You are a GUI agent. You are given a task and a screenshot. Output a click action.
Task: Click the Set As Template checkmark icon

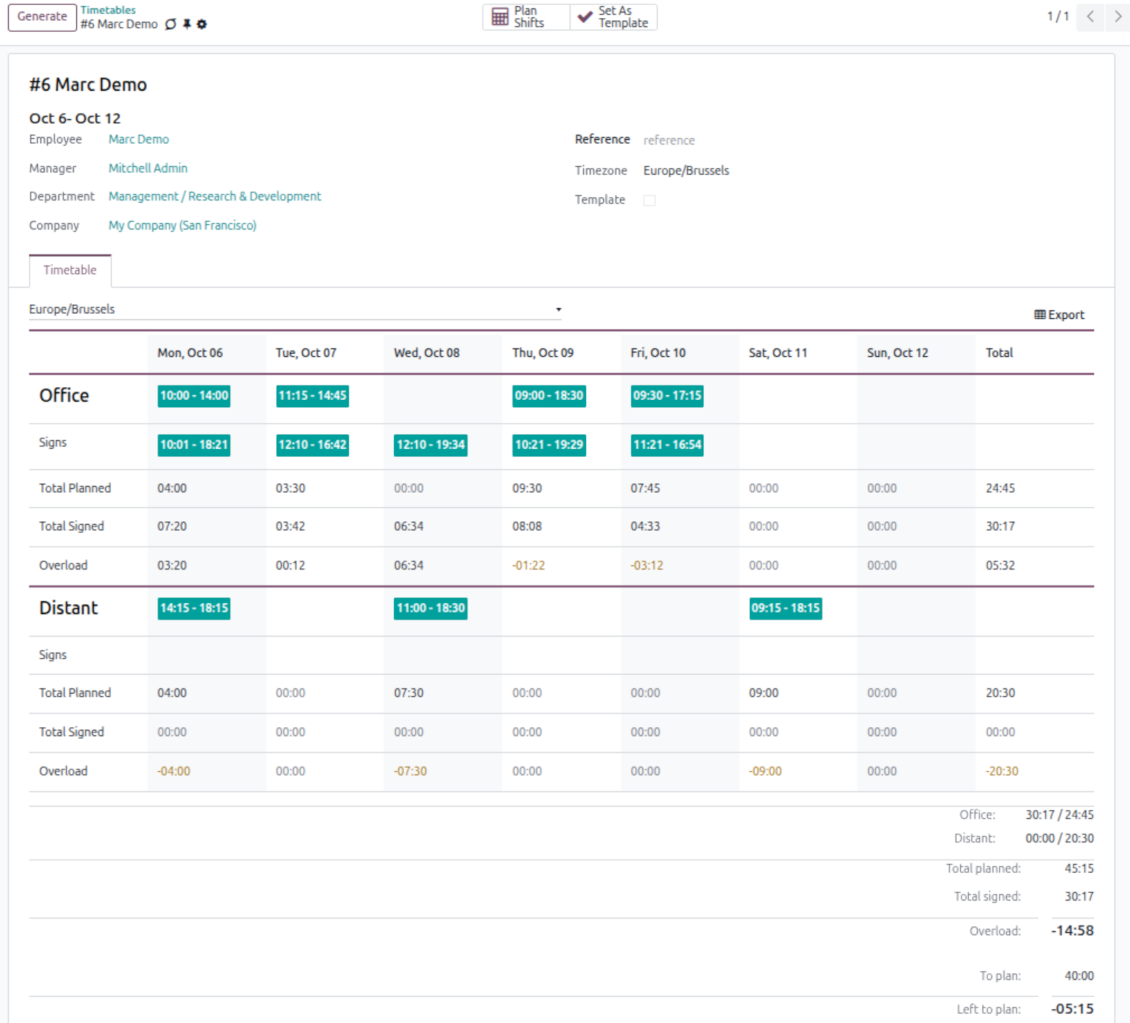(x=585, y=17)
